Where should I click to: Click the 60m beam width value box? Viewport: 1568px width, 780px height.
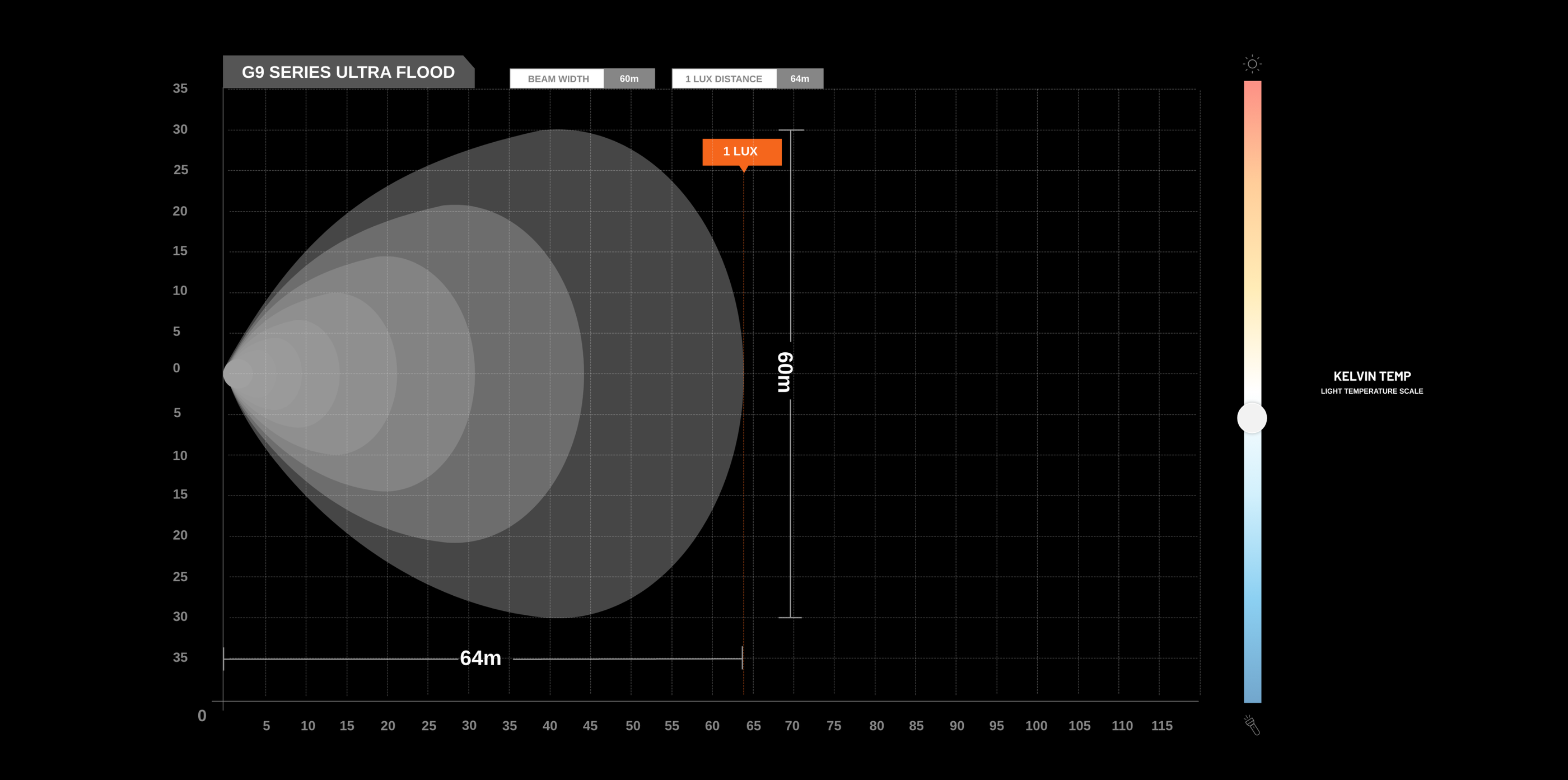629,78
